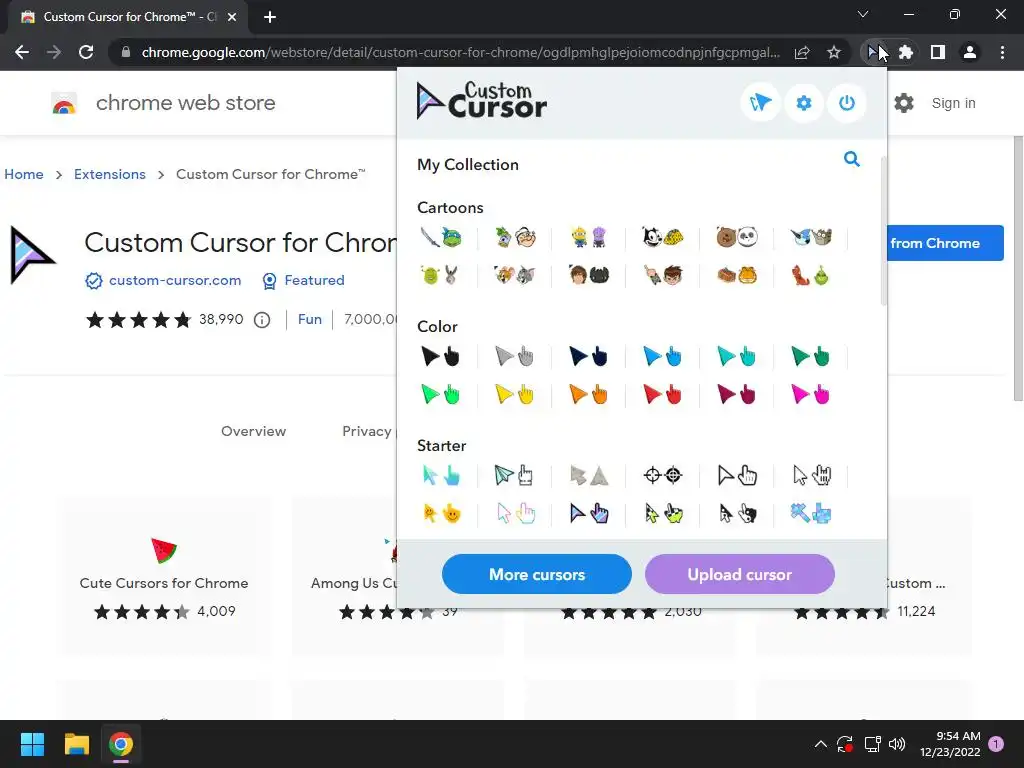
Task: Select the gray triangle Starter cursor
Action: pyautogui.click(x=589, y=475)
